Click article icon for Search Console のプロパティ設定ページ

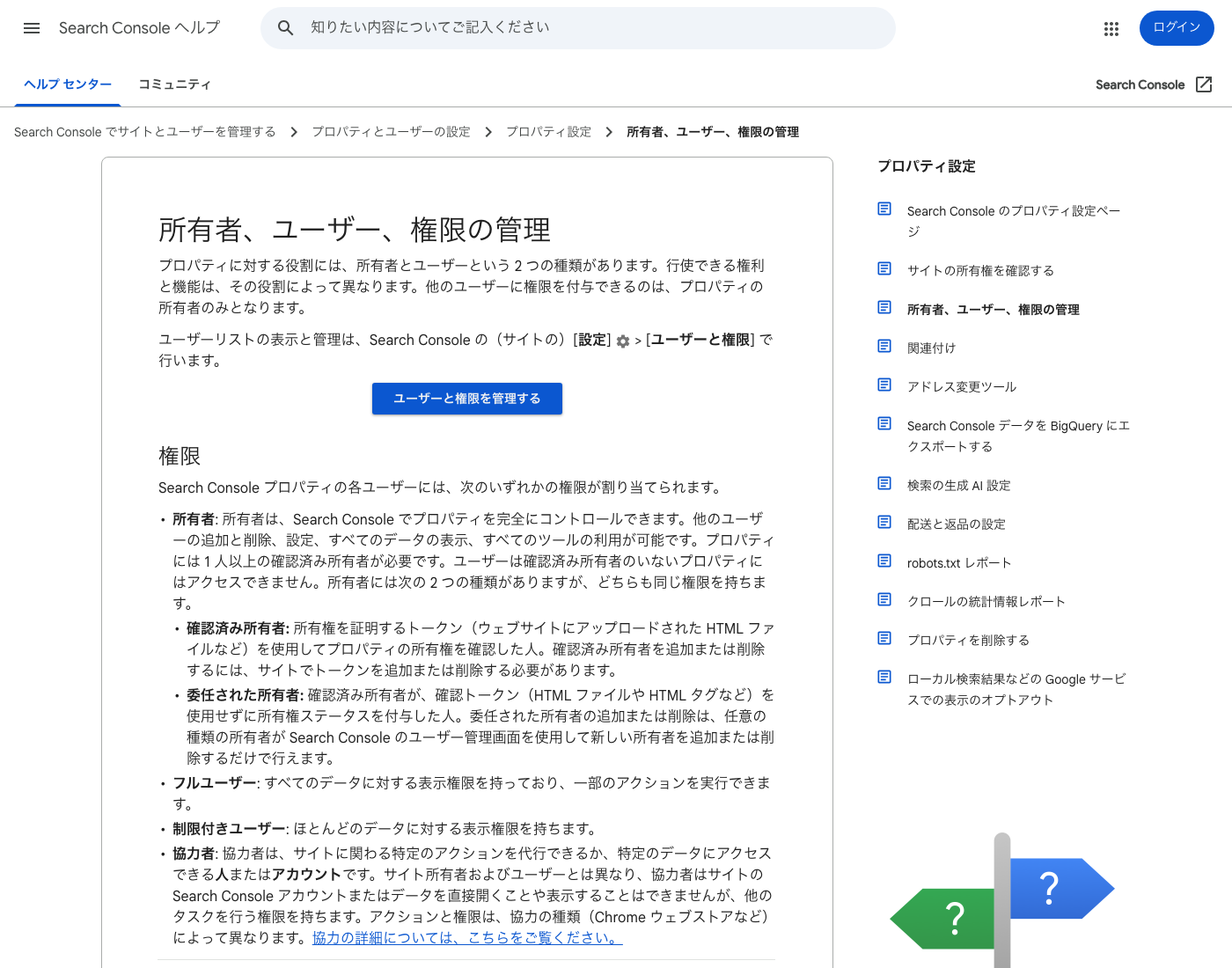tap(884, 209)
